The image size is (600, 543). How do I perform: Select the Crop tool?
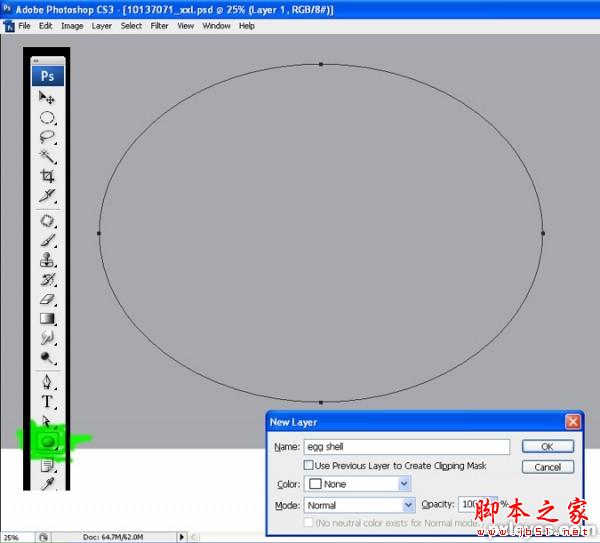click(x=47, y=176)
